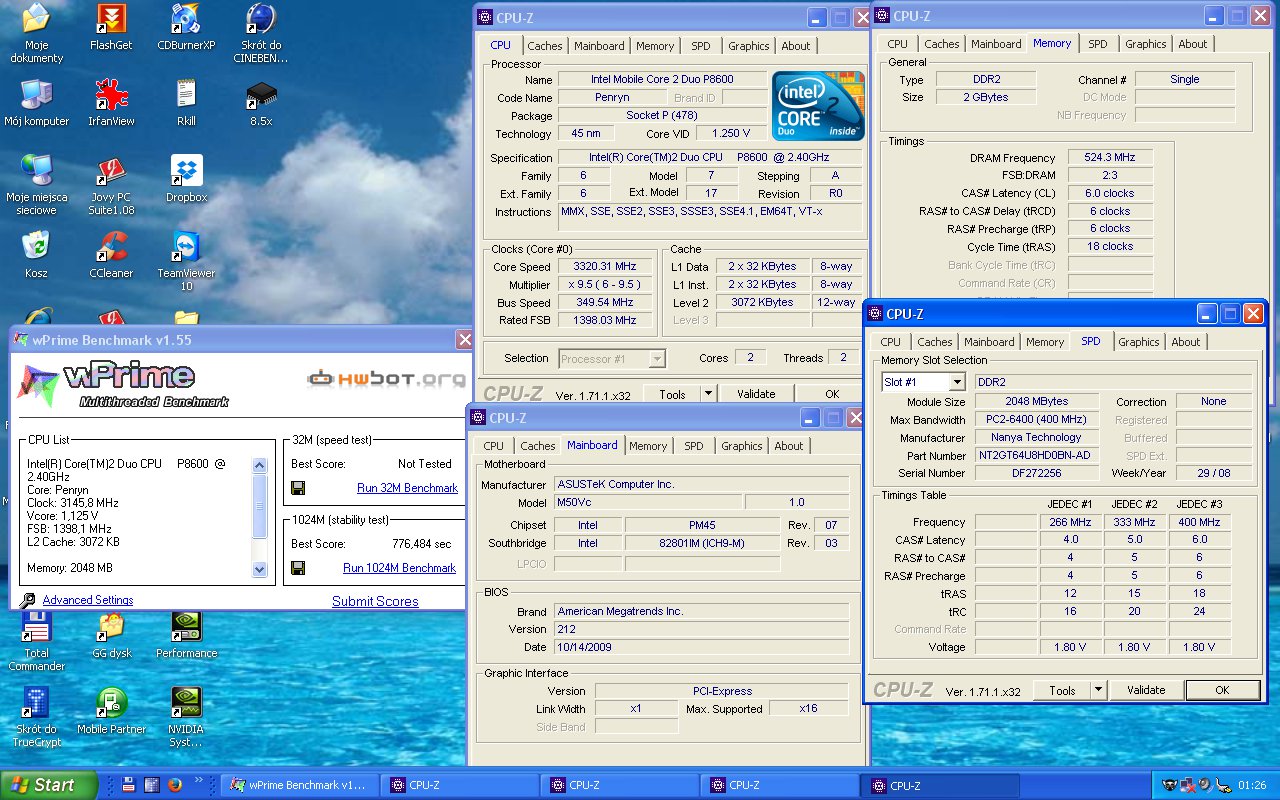The image size is (1280, 800).
Task: Expand the hidden quick launch chevron
Action: pyautogui.click(x=200, y=781)
